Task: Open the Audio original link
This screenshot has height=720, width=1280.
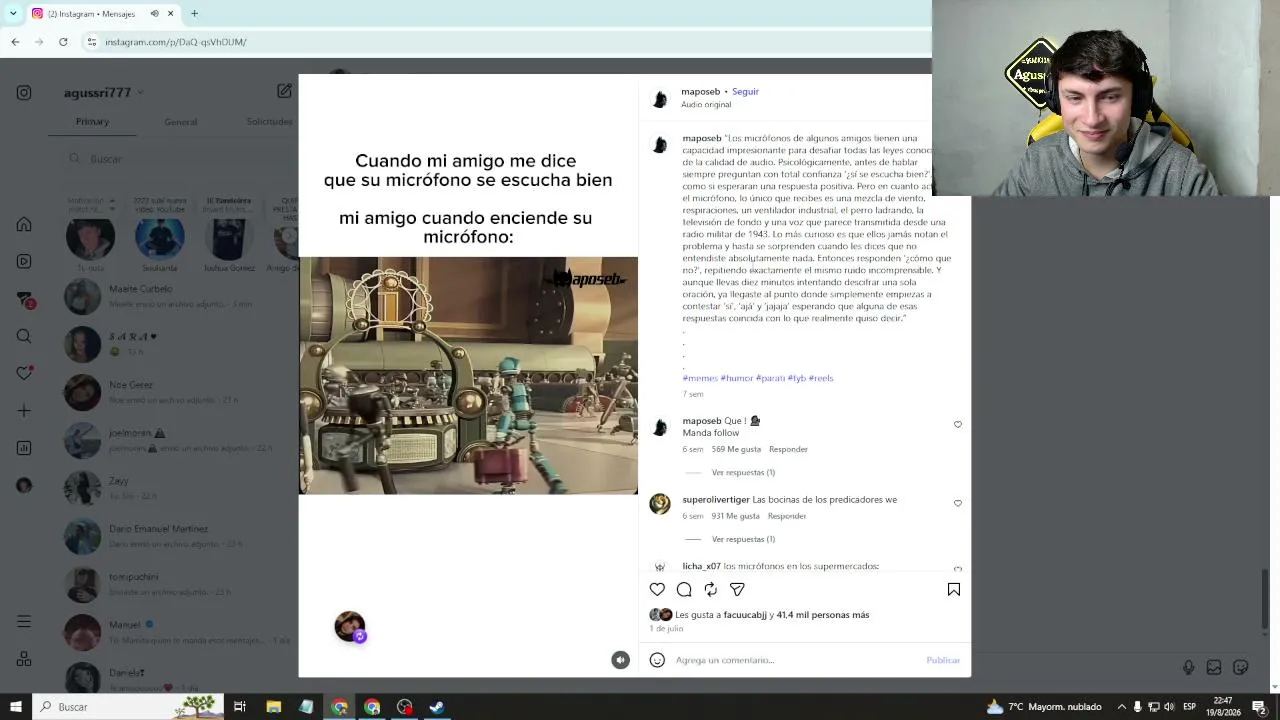Action: click(x=706, y=105)
